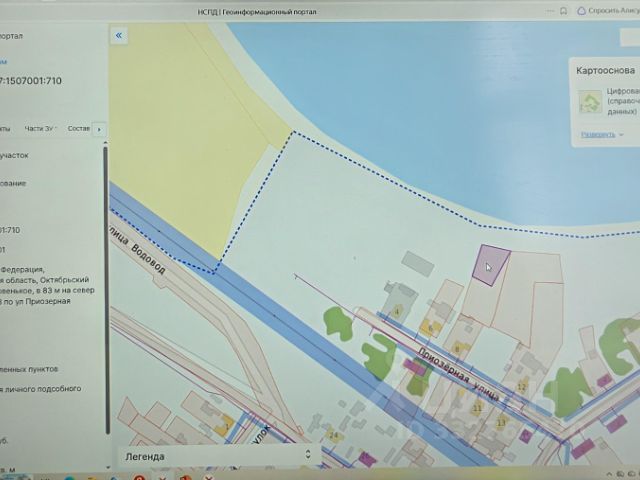640x480 pixels.
Task: Collapse the info sidebar with double-chevron icon
Action: [x=119, y=36]
